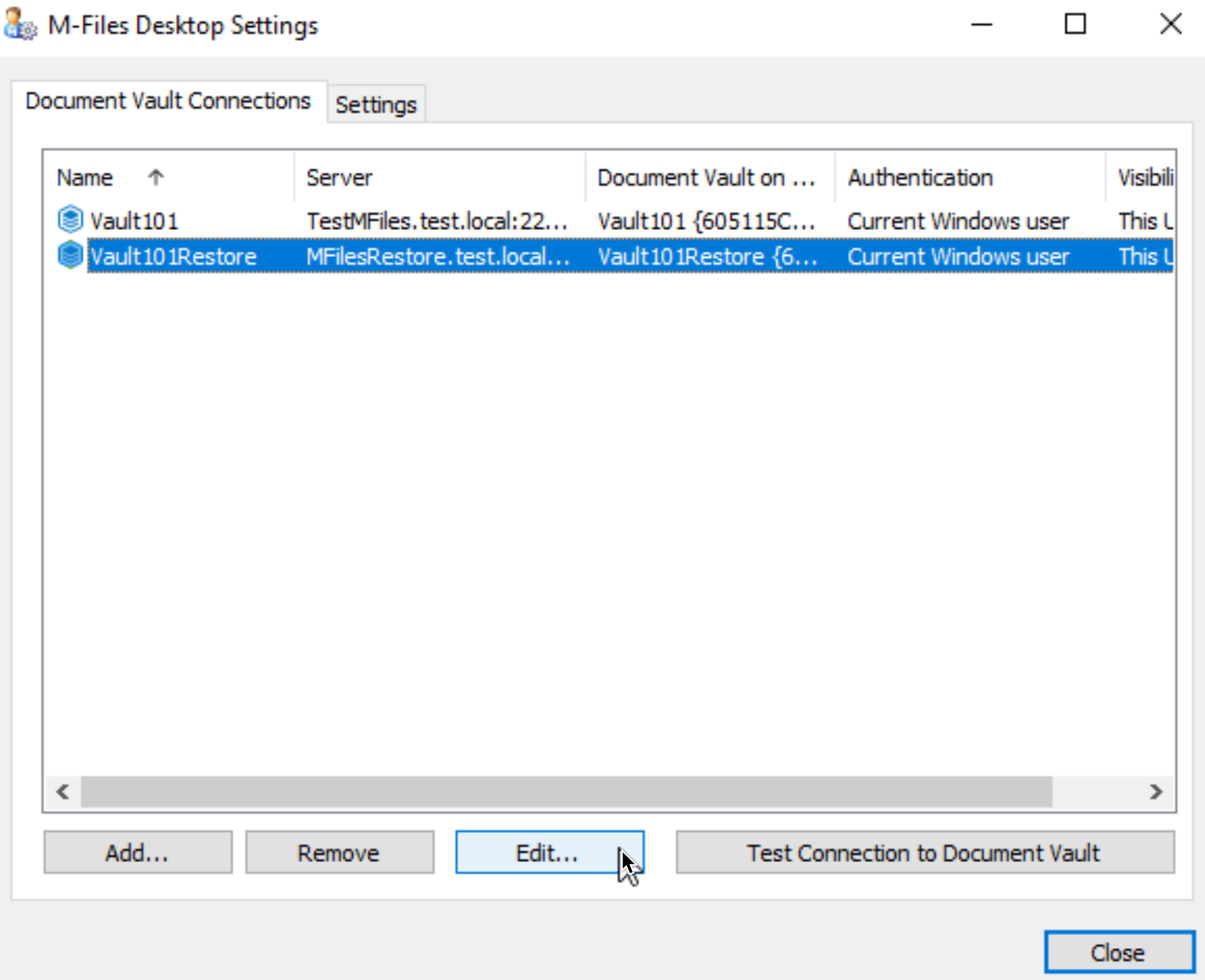The height and width of the screenshot is (980, 1205).
Task: Select the Vault101 row name
Action: pos(134,221)
